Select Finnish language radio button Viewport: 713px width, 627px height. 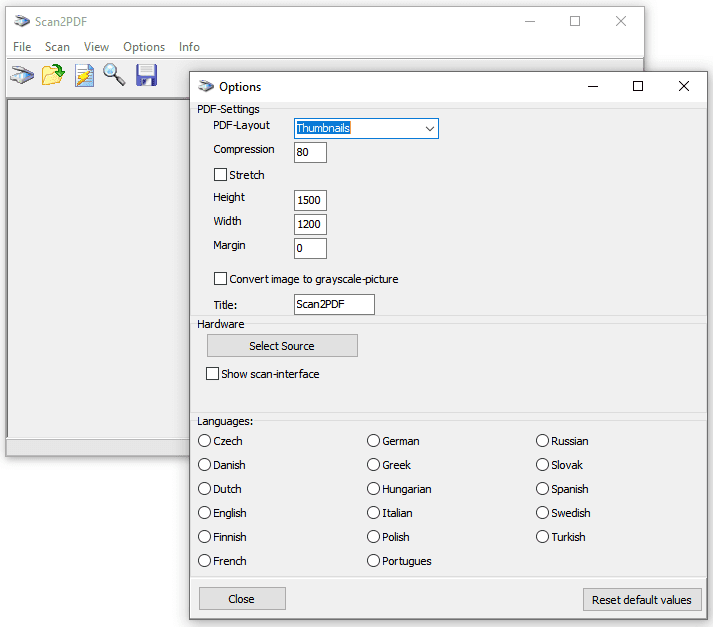[x=205, y=537]
